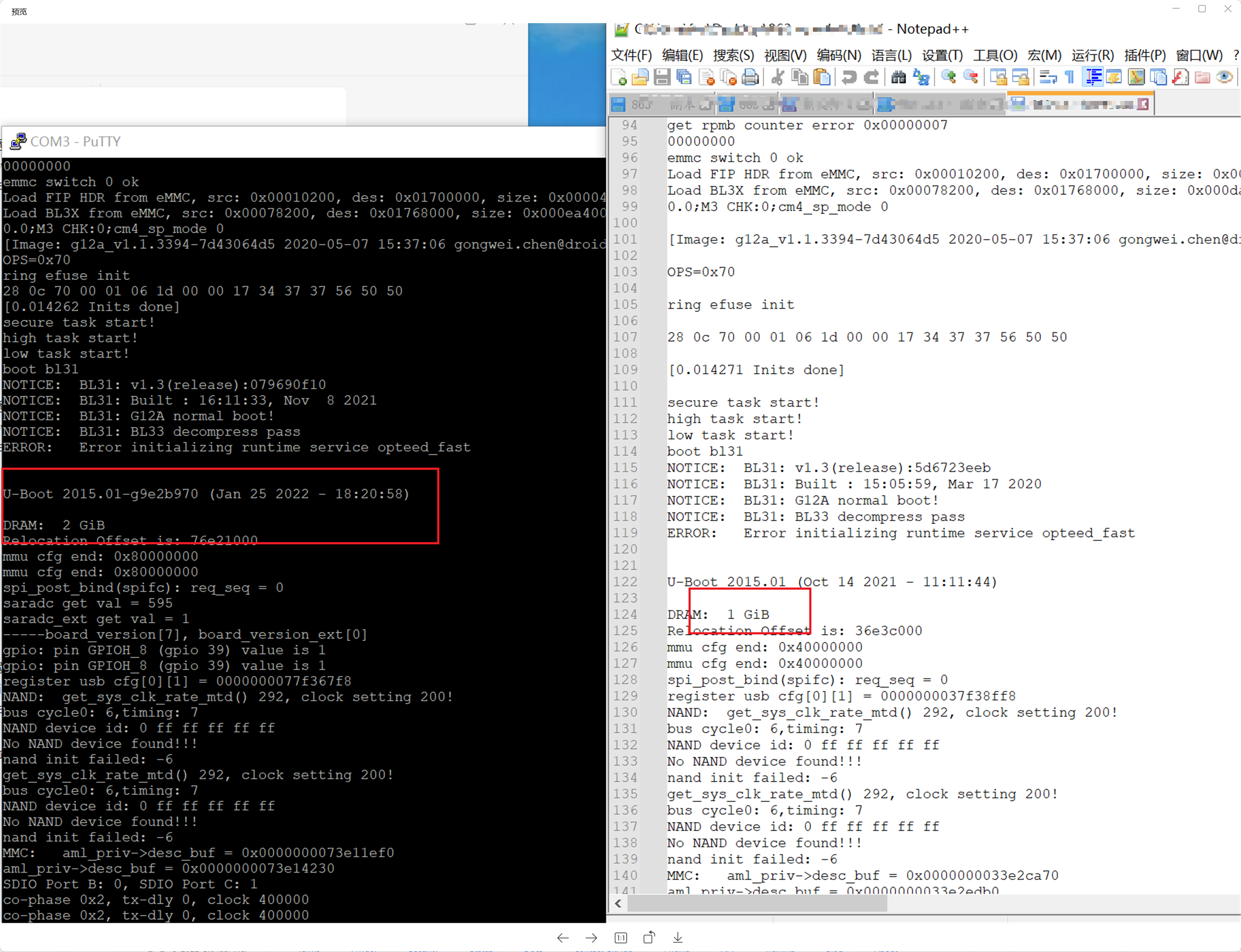Go to the previous image arrow

click(x=562, y=938)
